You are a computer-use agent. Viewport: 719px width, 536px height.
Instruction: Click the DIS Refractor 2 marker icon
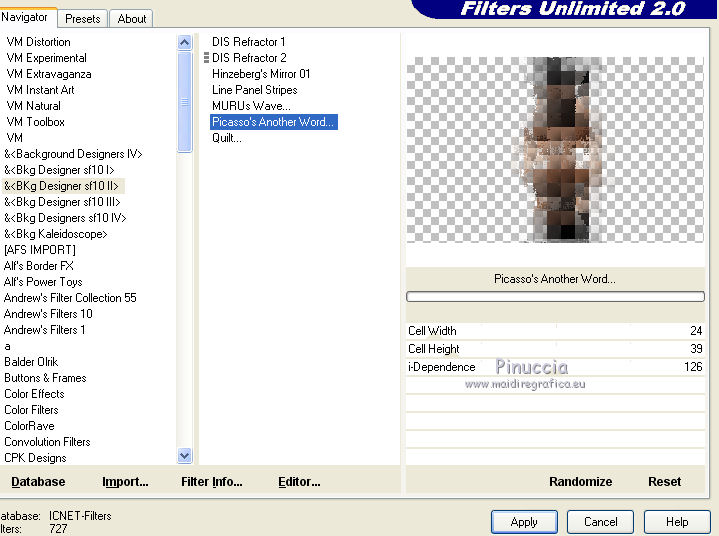tap(206, 58)
